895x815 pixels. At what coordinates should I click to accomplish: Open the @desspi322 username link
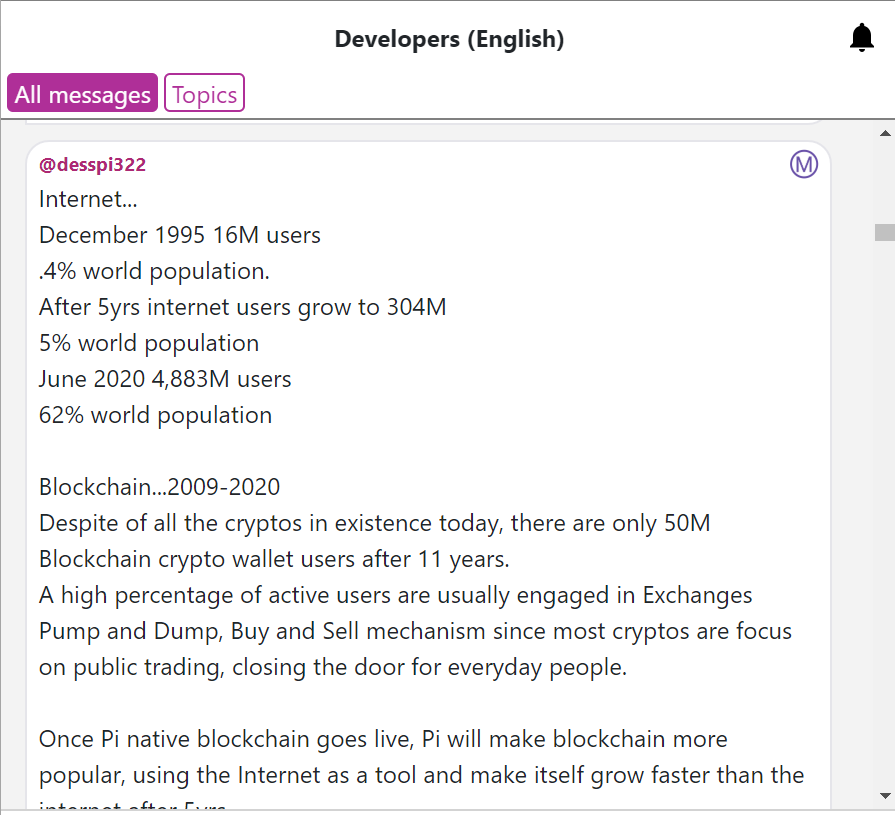point(92,165)
